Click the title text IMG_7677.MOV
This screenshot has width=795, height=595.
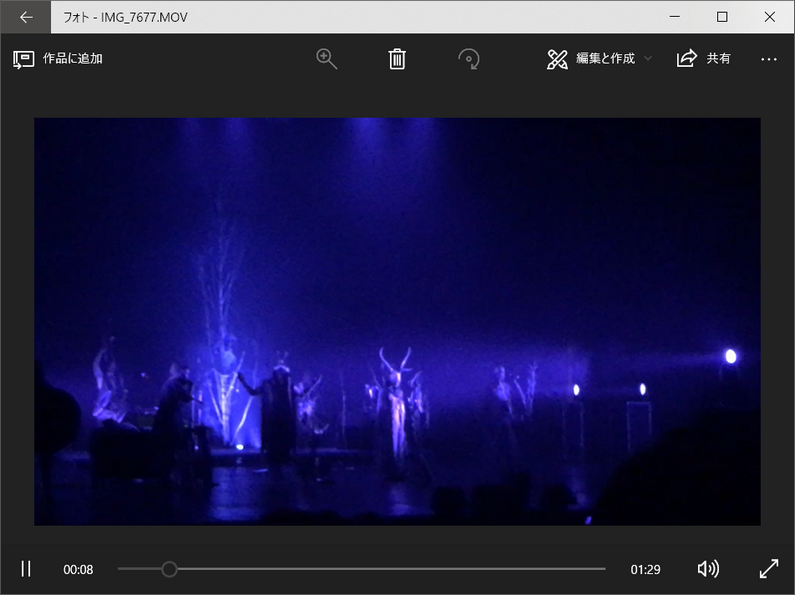tap(144, 17)
